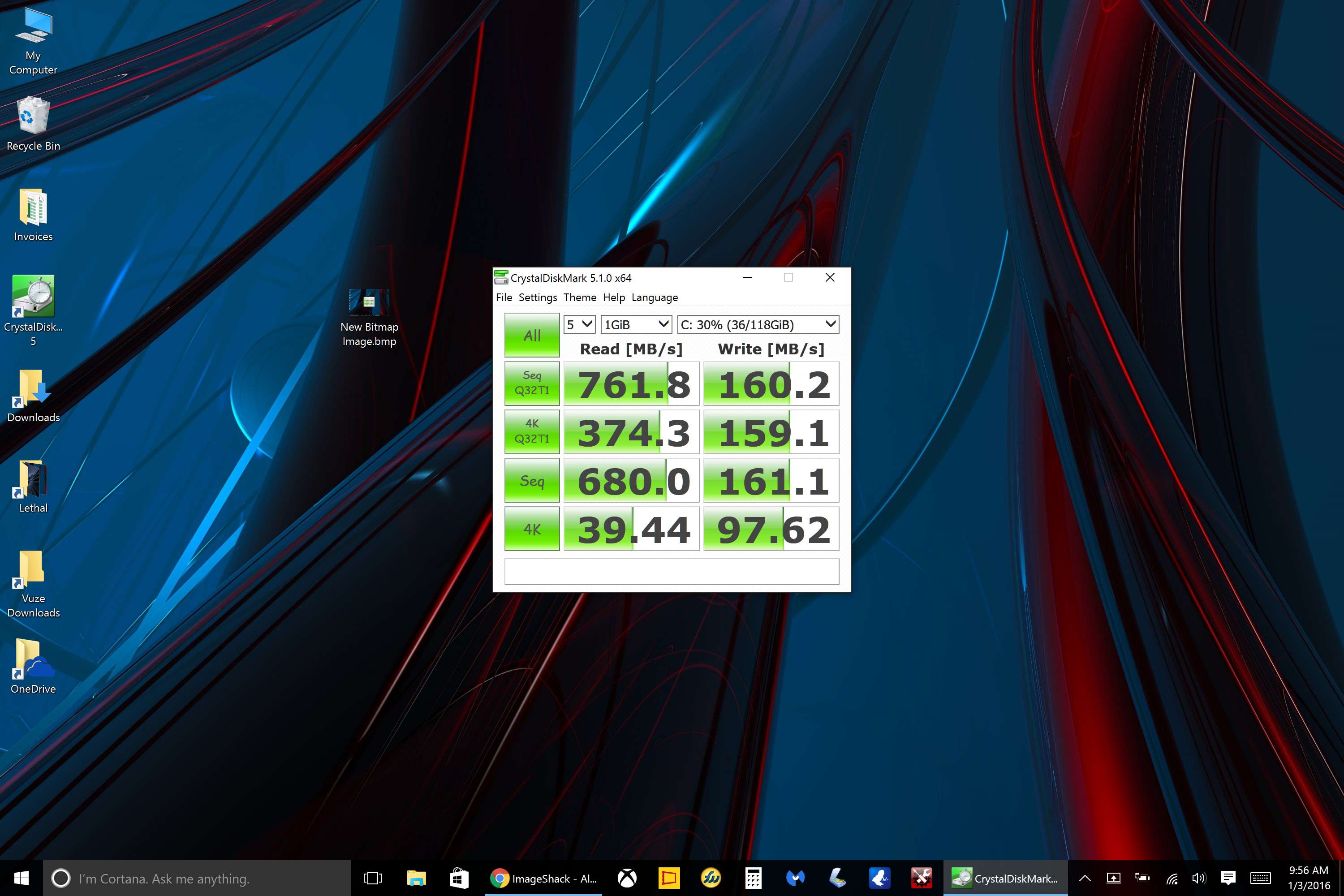The image size is (1344, 896).
Task: Open the Invoices folder on the desktop
Action: pos(33,215)
